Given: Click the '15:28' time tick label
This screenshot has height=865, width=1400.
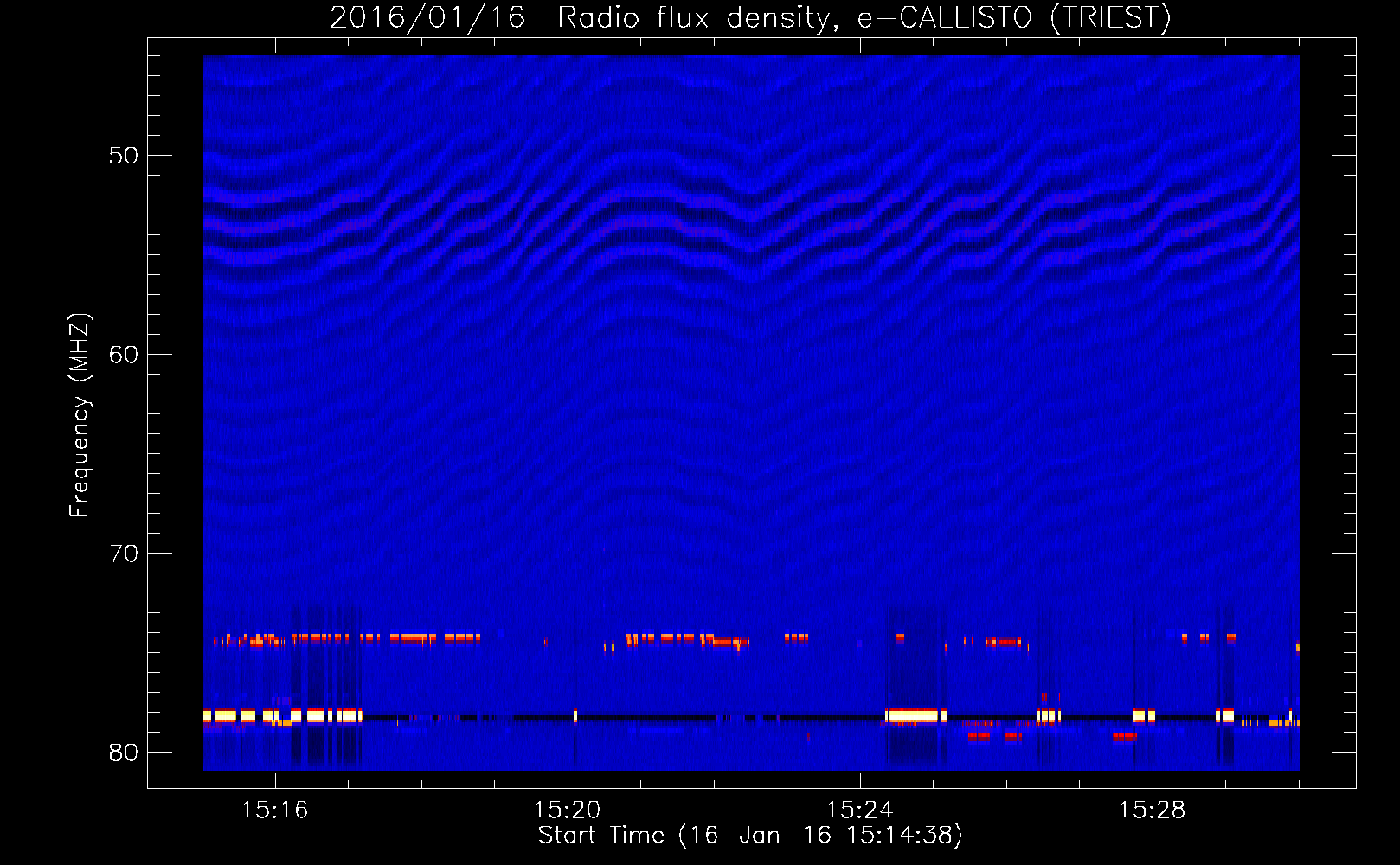Looking at the screenshot, I should pos(1152,810).
